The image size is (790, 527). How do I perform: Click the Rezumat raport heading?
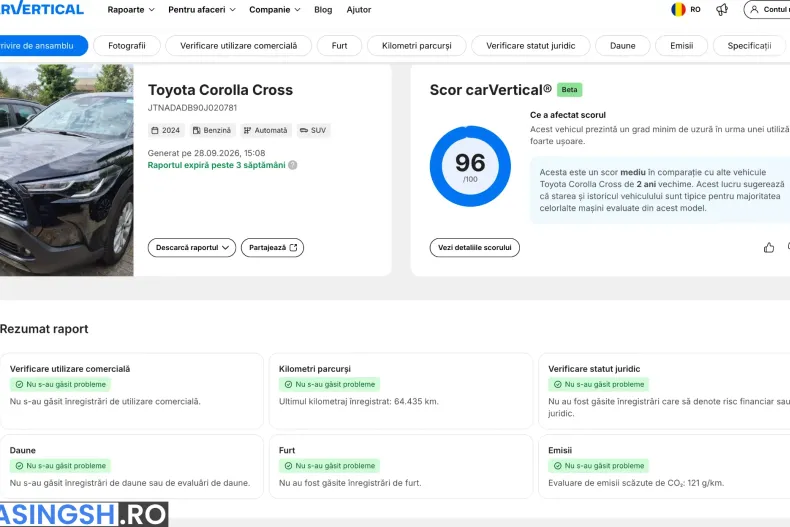click(x=44, y=329)
